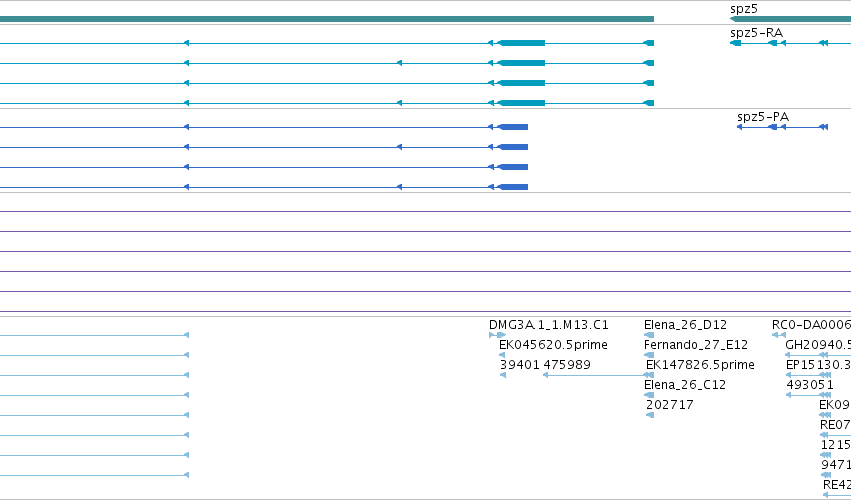Select the 493051 alignment label
This screenshot has height=500, width=851.
tap(810, 385)
